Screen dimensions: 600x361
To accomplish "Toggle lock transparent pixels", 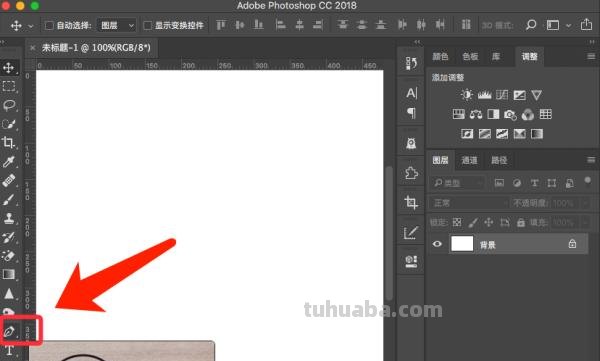I will point(457,222).
